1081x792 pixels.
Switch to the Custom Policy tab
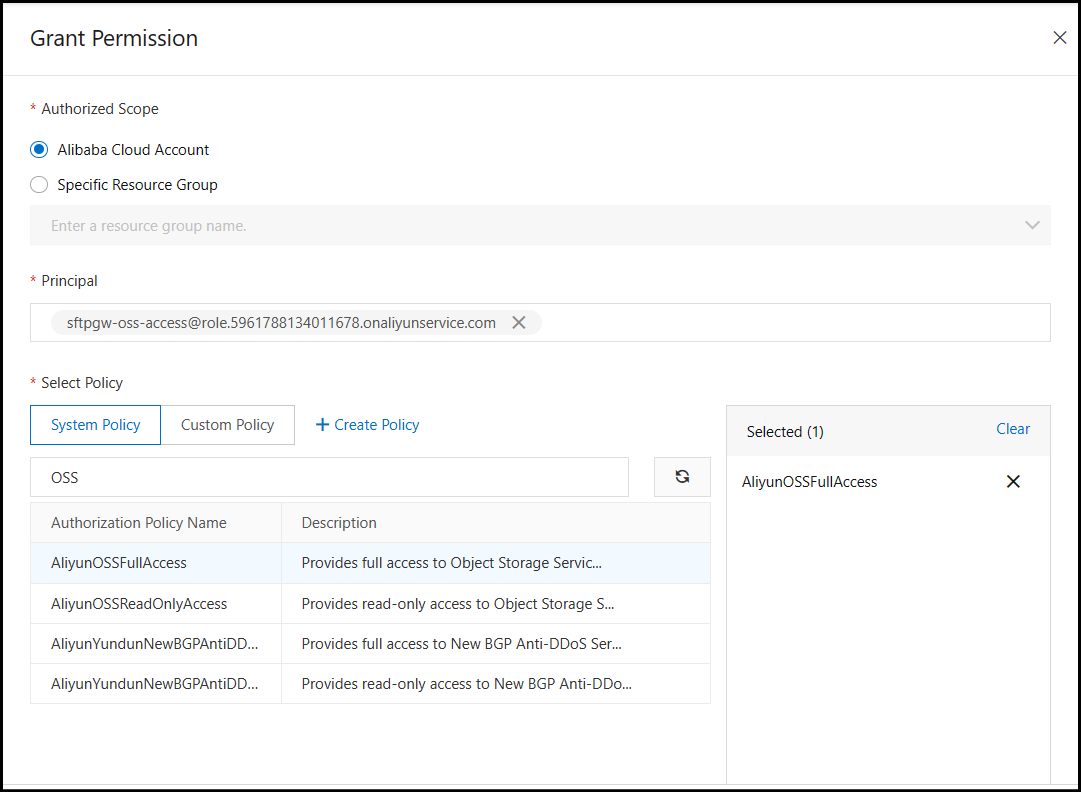(227, 425)
